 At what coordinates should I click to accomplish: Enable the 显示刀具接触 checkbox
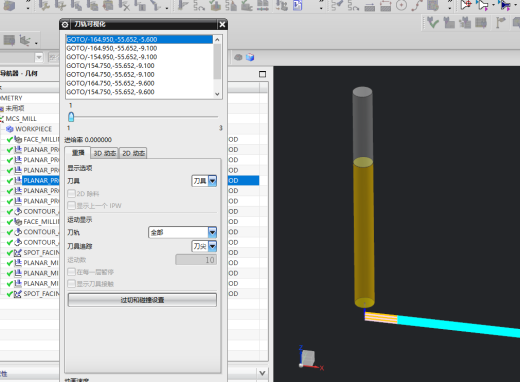click(71, 284)
